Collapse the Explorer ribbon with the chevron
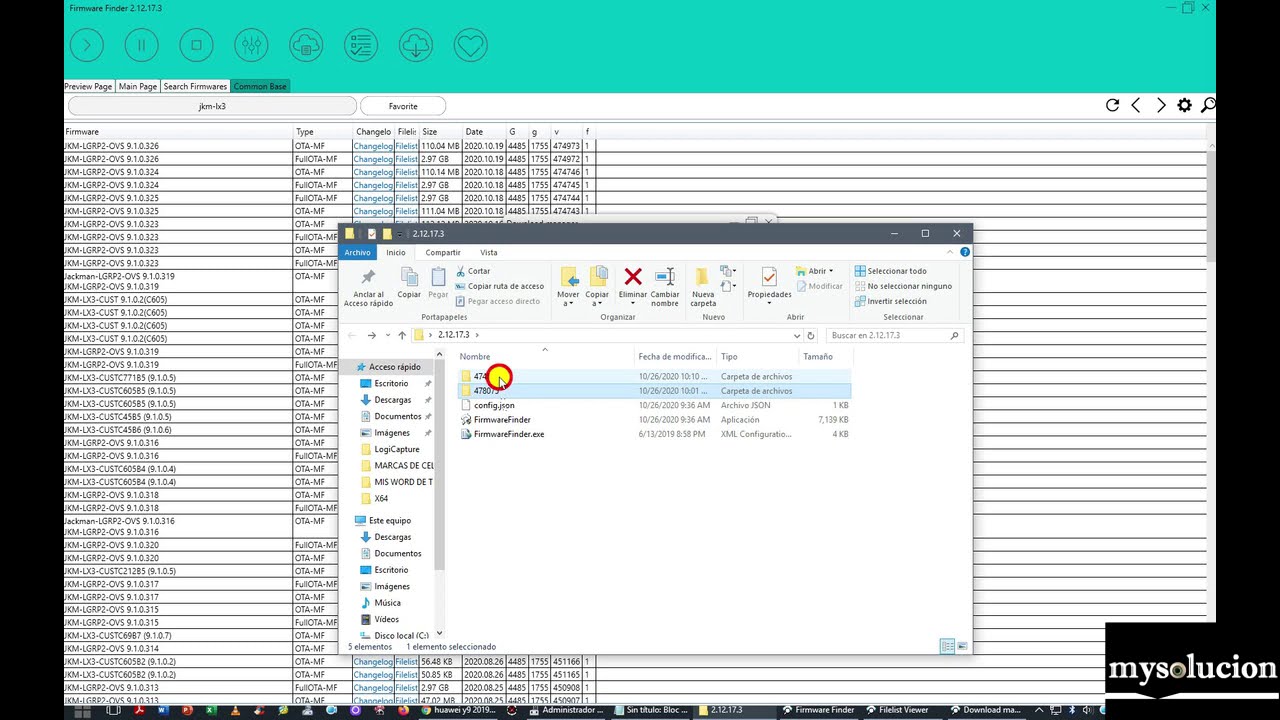The width and height of the screenshot is (1280, 720). pyautogui.click(x=952, y=252)
